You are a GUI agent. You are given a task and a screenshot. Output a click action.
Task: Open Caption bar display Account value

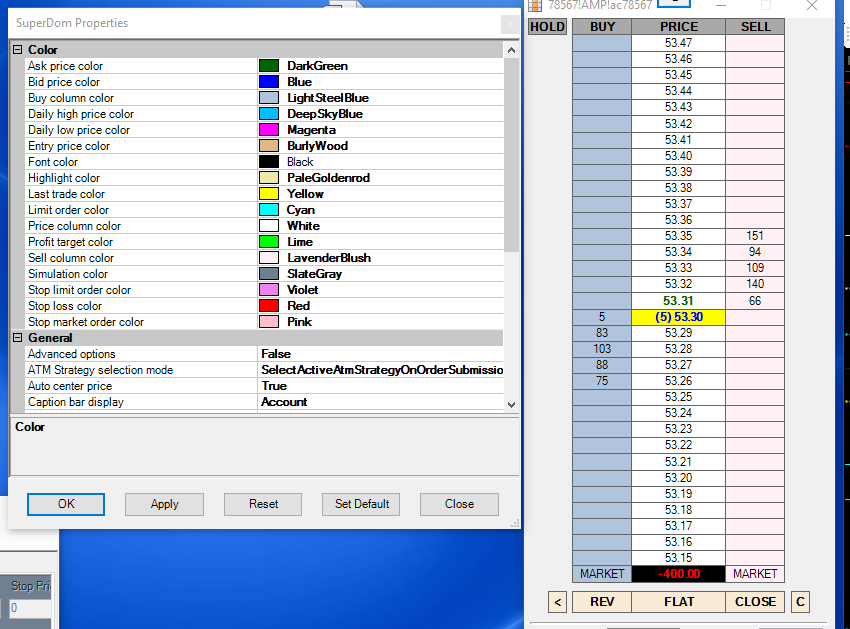[381, 402]
